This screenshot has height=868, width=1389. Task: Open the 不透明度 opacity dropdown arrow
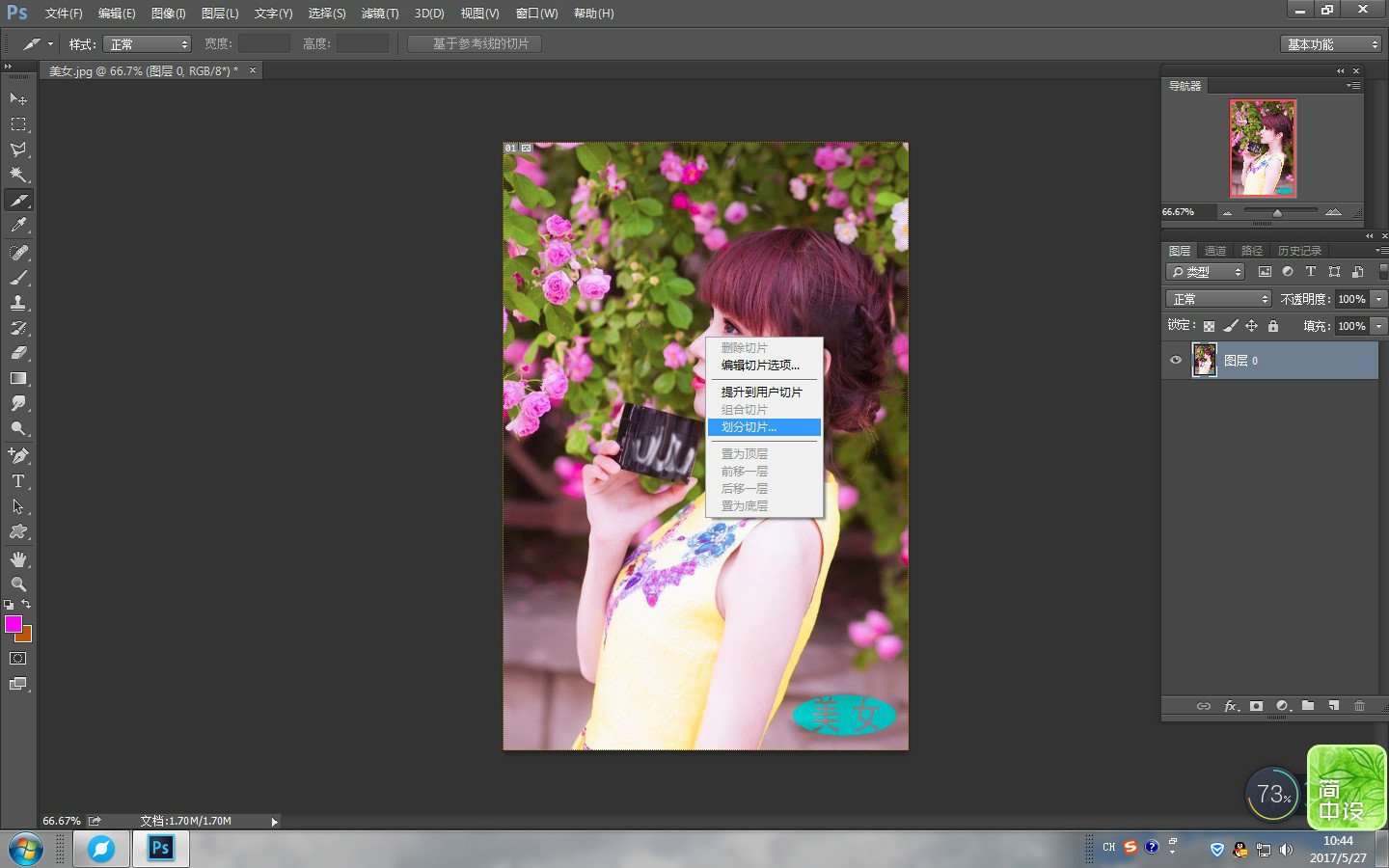tap(1376, 298)
